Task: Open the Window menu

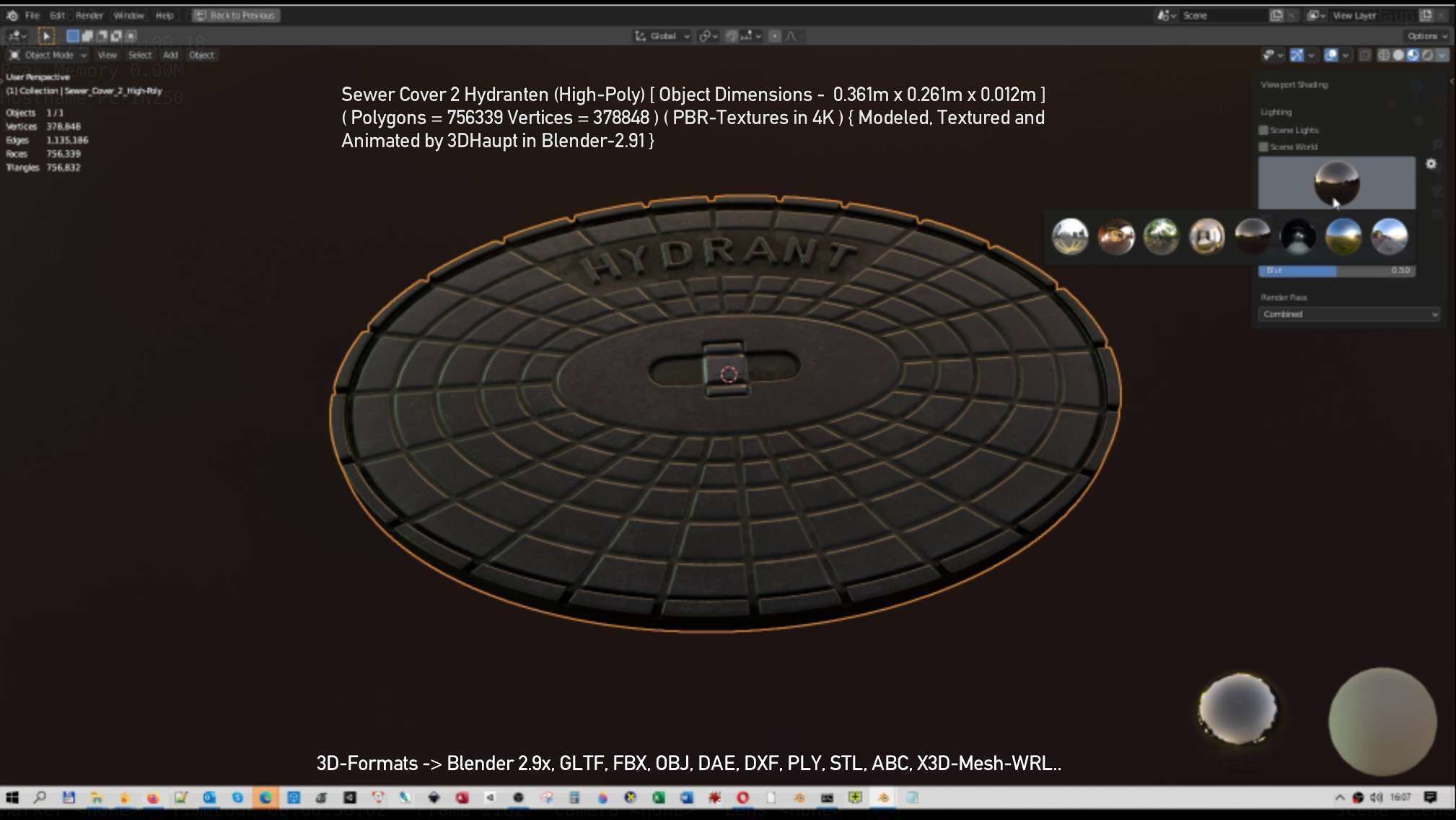Action: pos(129,15)
